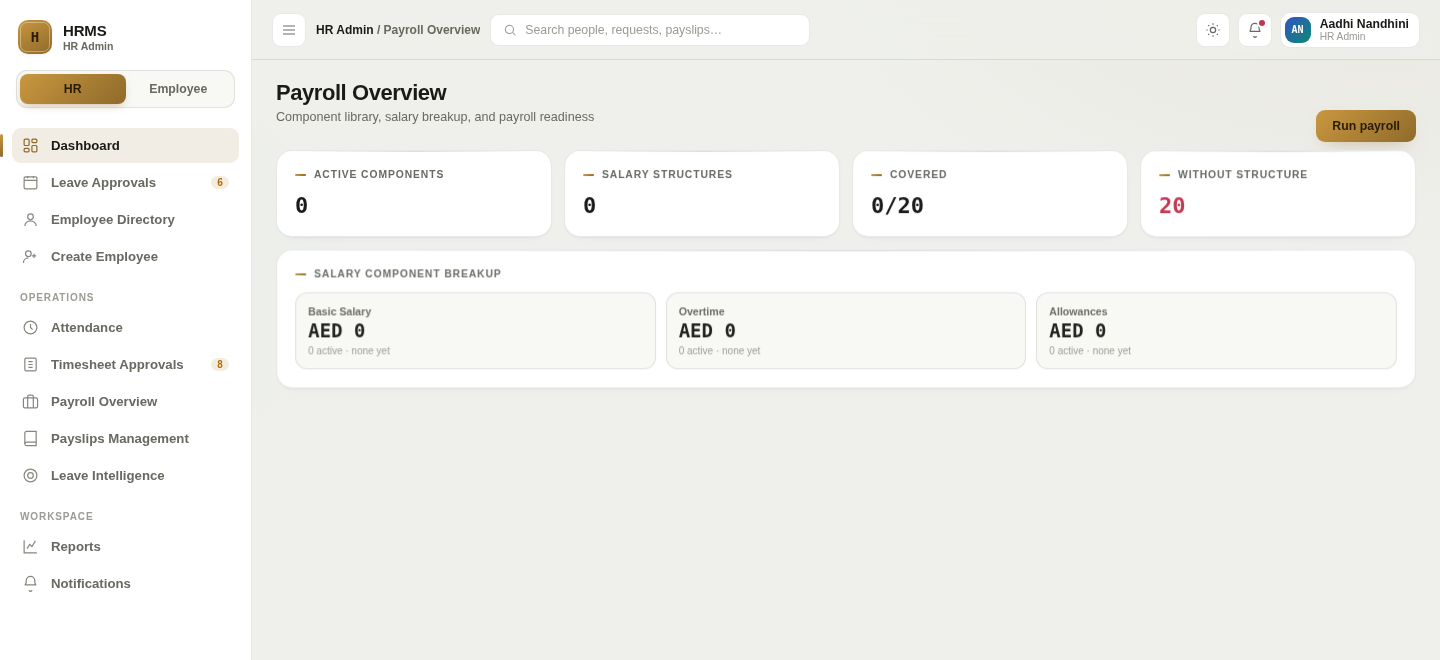Click Payroll Overview breadcrumb text
The image size is (1440, 660).
[432, 30]
